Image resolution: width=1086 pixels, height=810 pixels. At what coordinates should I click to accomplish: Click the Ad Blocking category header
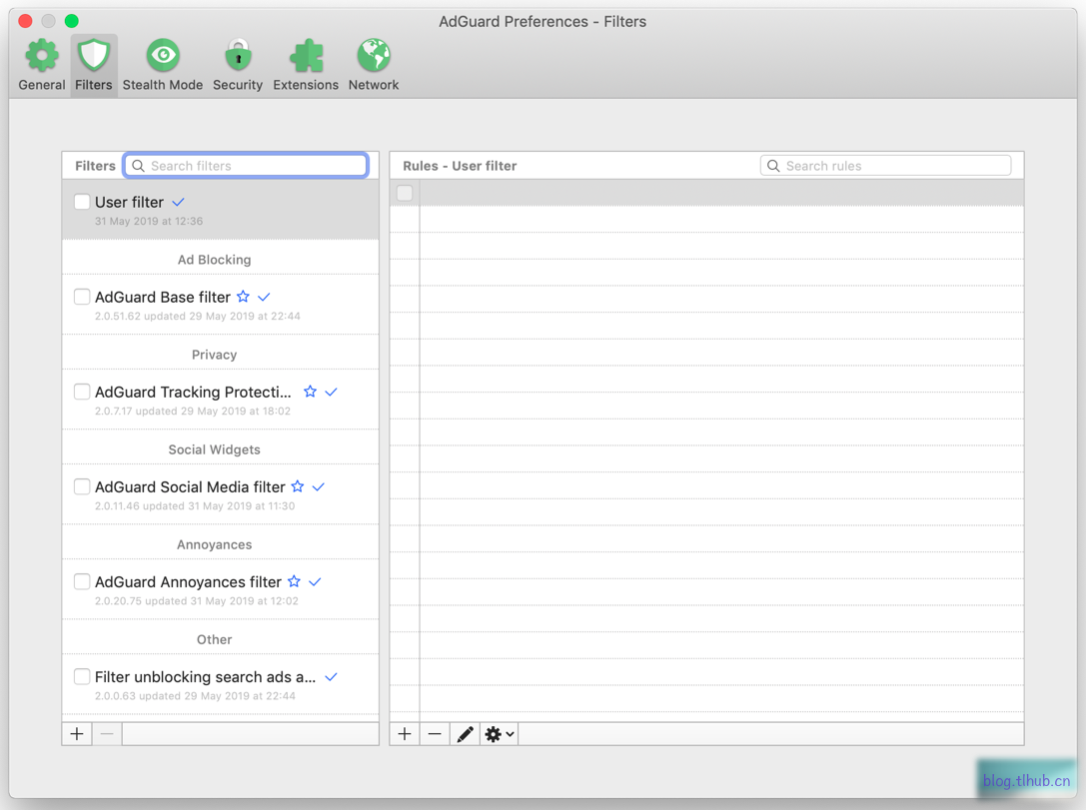pyautogui.click(x=214, y=260)
